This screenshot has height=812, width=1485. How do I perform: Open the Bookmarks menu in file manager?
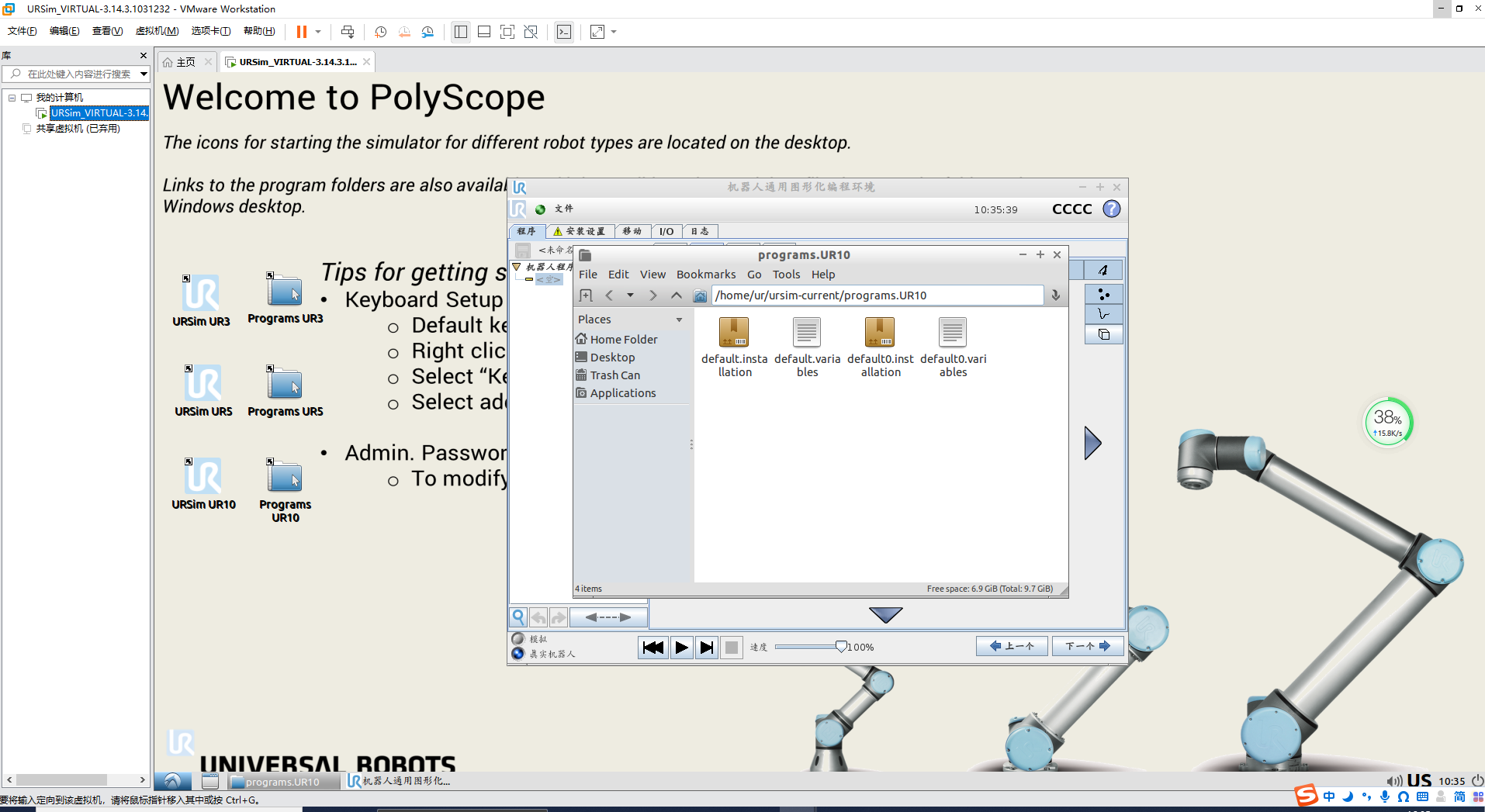(706, 275)
